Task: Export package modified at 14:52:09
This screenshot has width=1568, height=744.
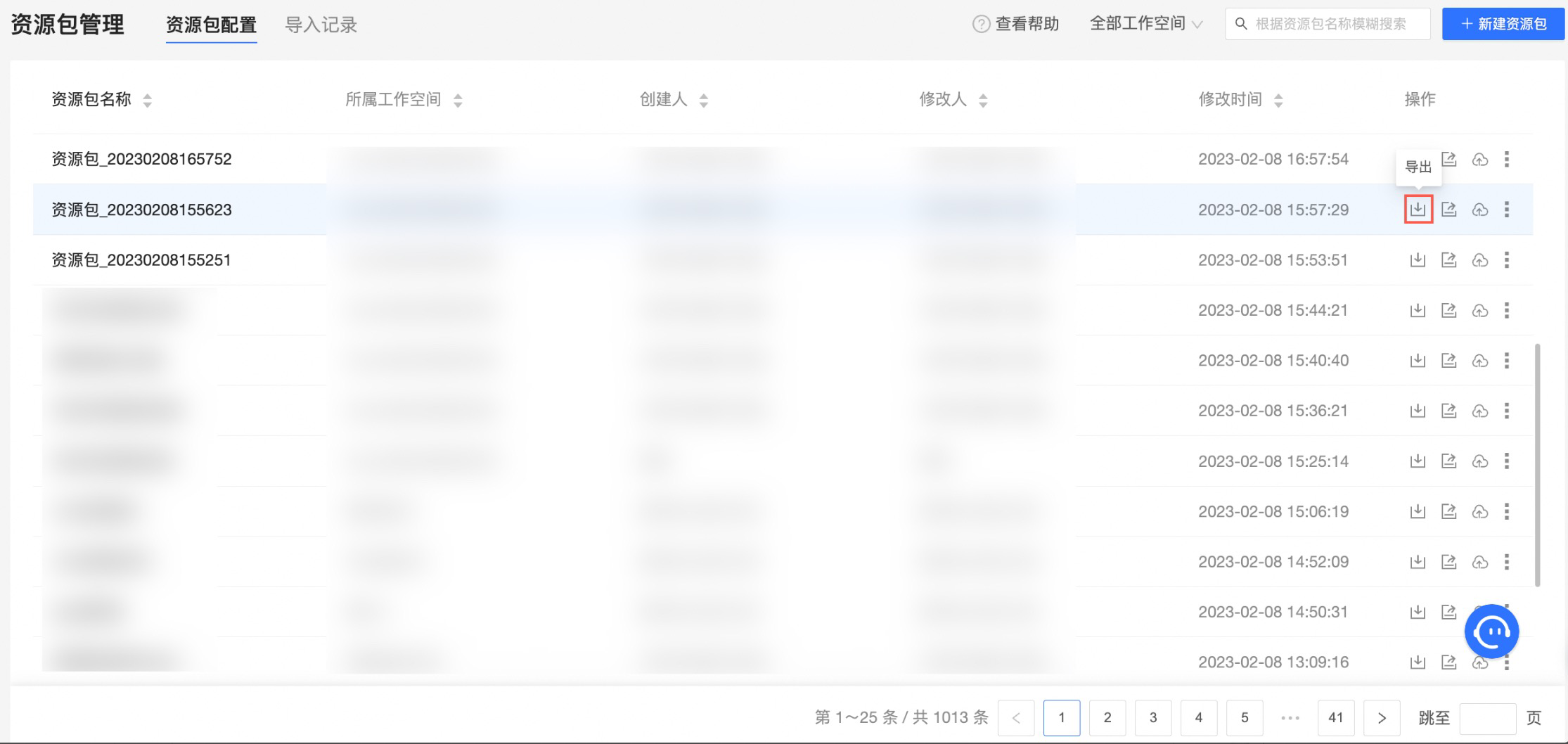Action: coord(1418,562)
